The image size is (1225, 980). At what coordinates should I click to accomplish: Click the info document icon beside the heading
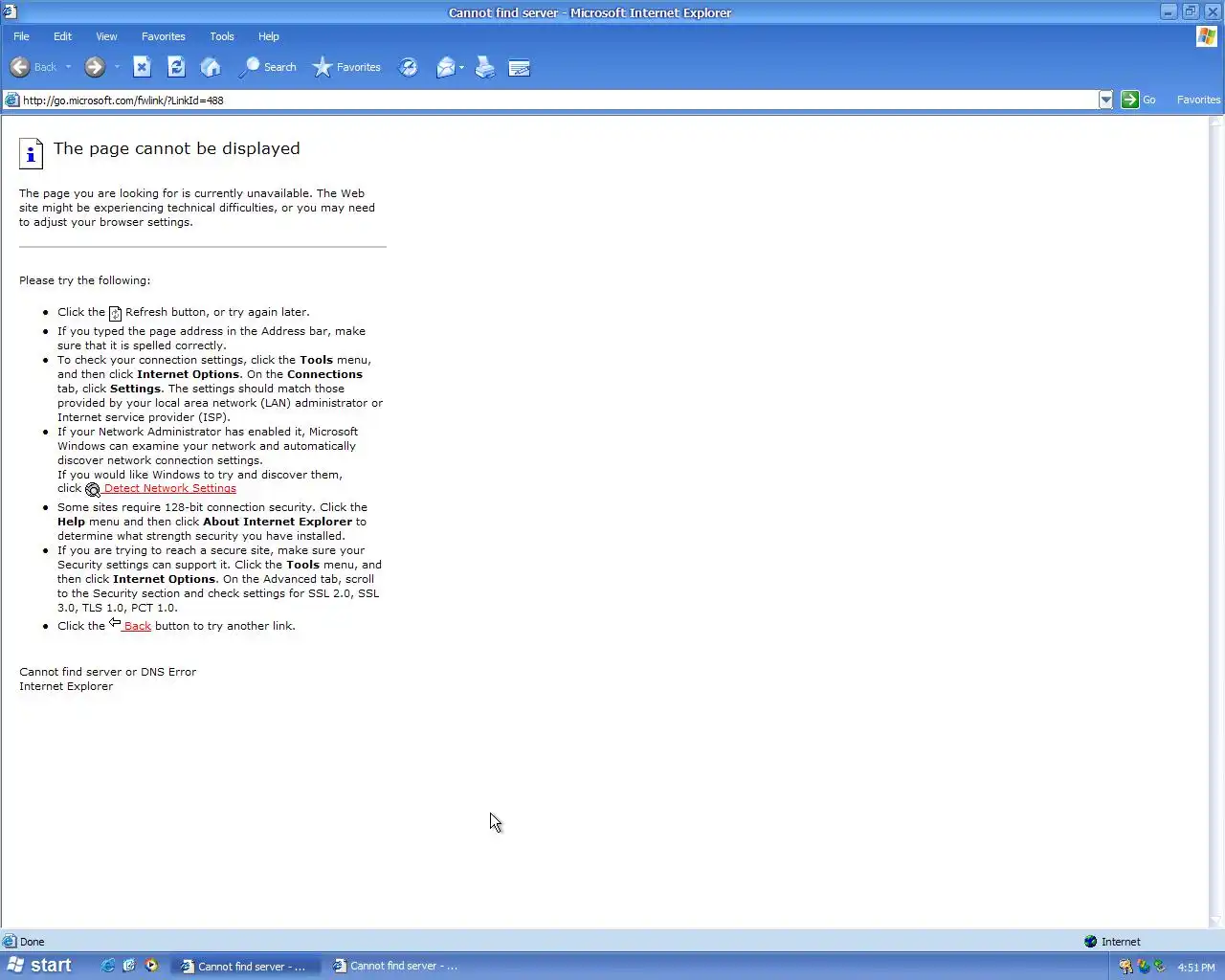(x=31, y=153)
